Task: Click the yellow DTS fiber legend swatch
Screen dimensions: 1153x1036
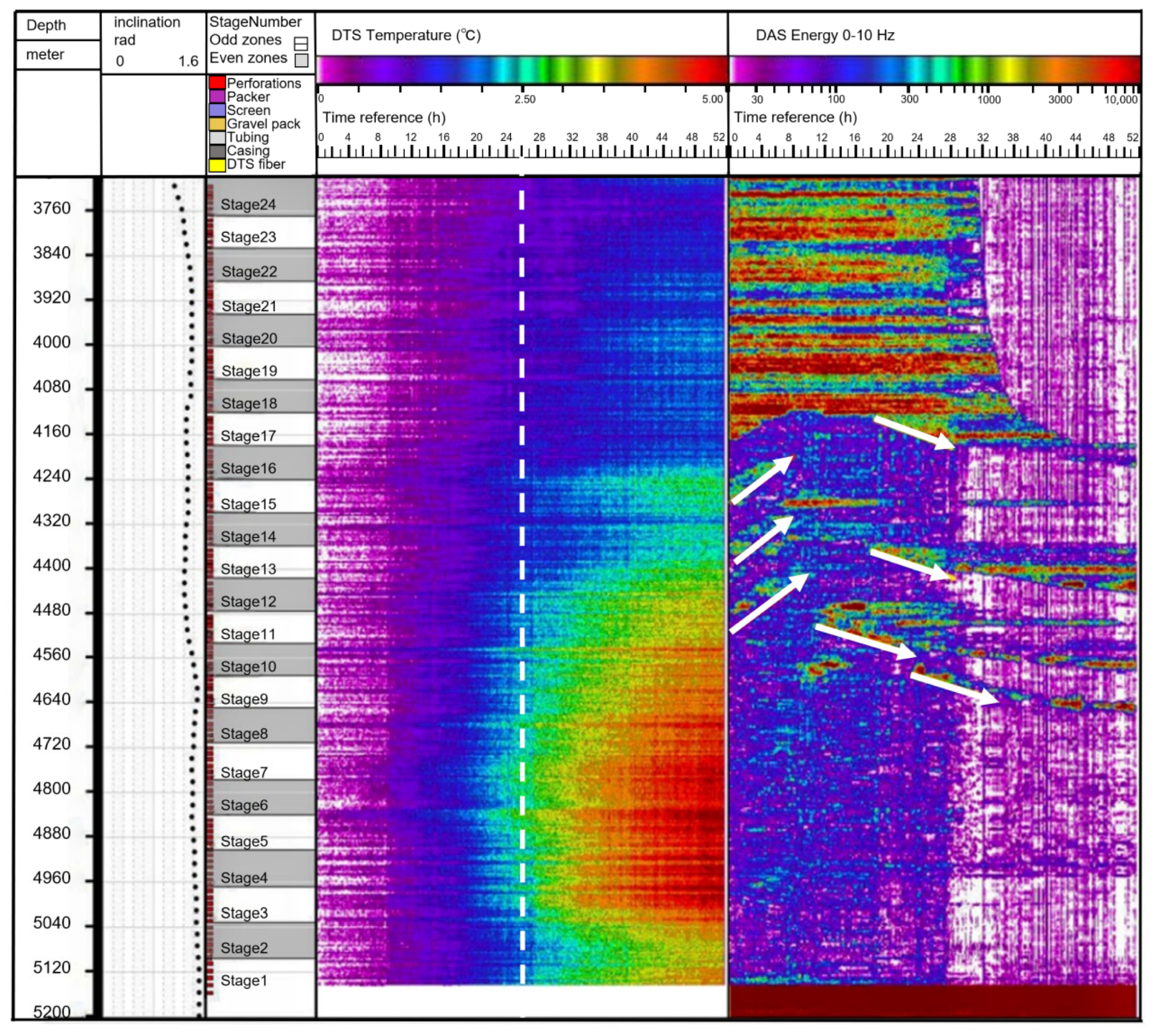Action: pyautogui.click(x=217, y=165)
